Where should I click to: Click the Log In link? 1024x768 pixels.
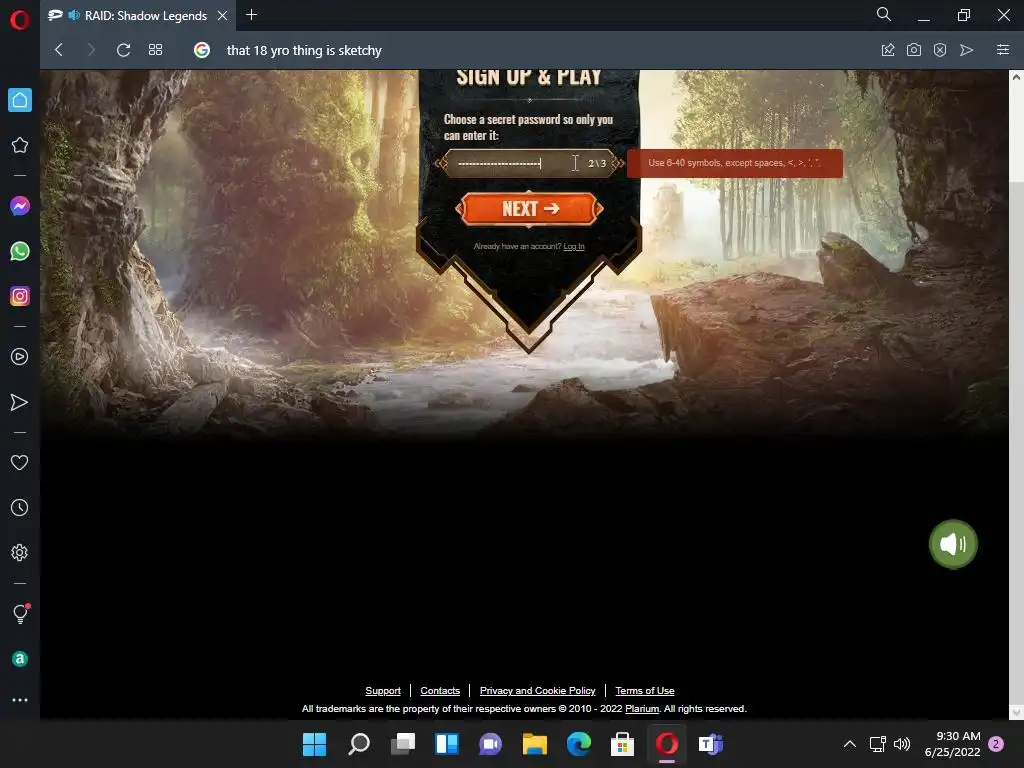(x=574, y=246)
